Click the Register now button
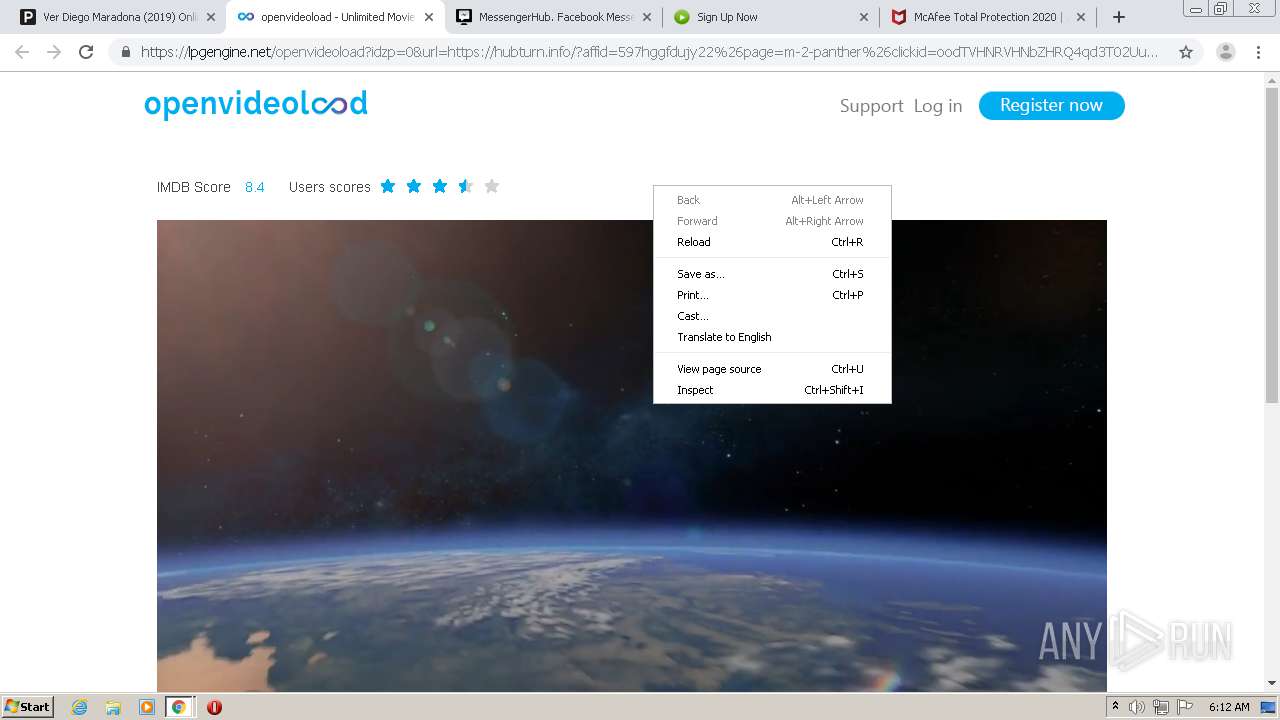 (1051, 105)
